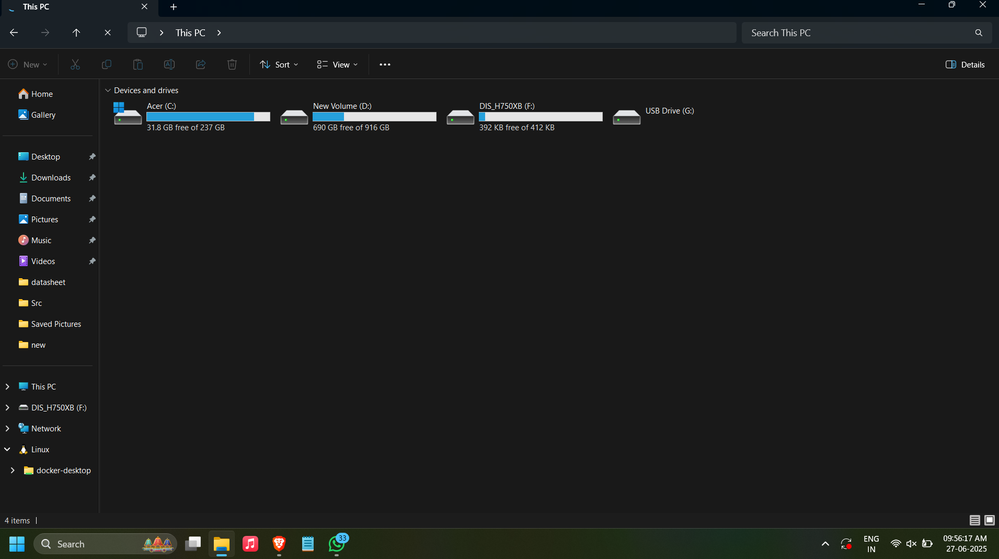The height and width of the screenshot is (559, 999).
Task: Toggle the Details pane
Action: coord(965,64)
